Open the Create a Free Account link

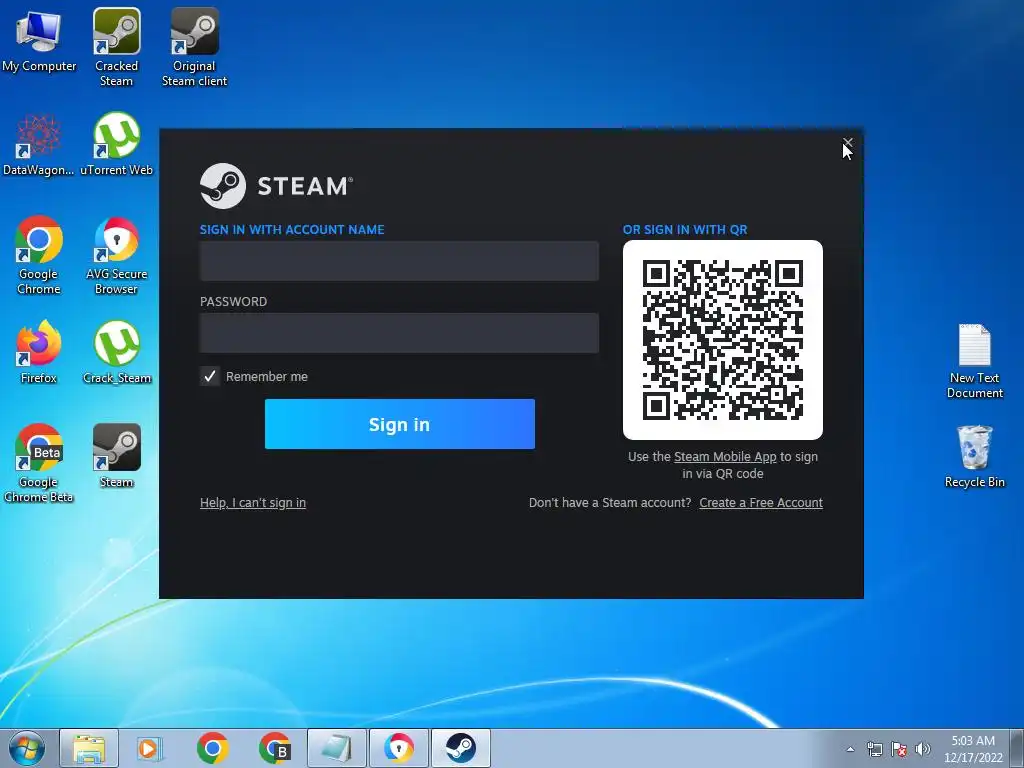761,502
